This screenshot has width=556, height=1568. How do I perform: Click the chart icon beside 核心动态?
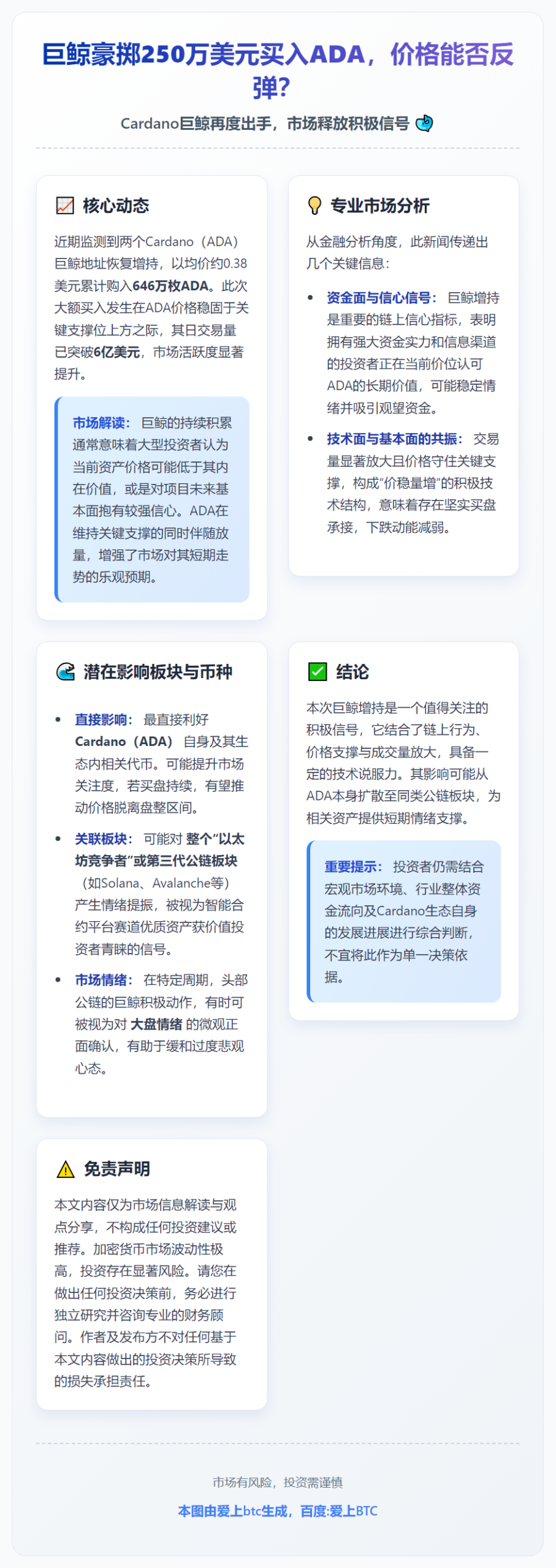[65, 205]
